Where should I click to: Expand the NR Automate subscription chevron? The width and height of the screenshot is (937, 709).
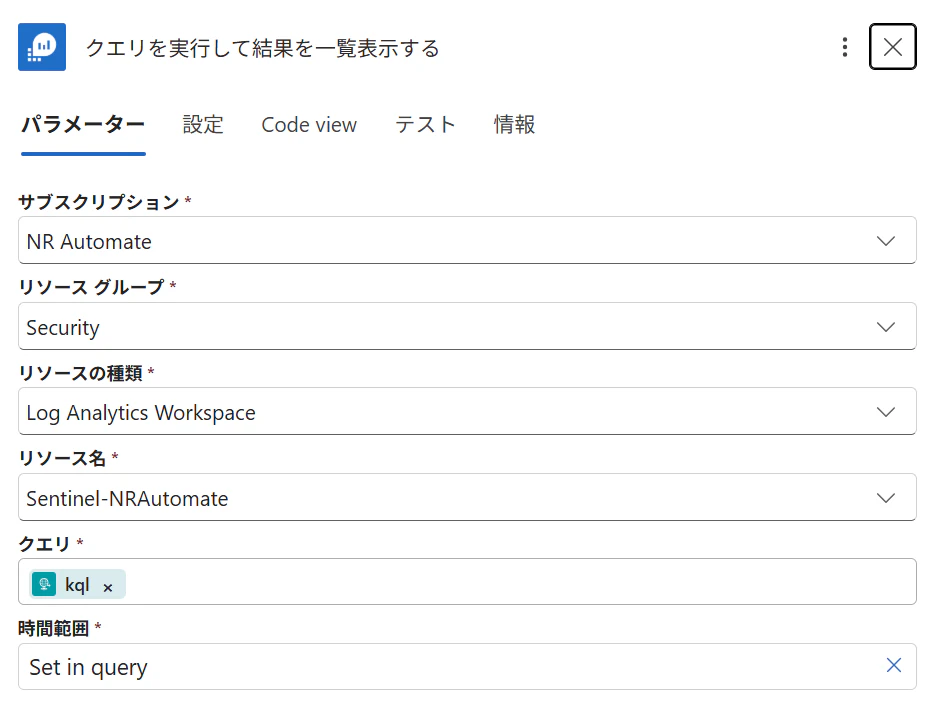click(x=886, y=241)
